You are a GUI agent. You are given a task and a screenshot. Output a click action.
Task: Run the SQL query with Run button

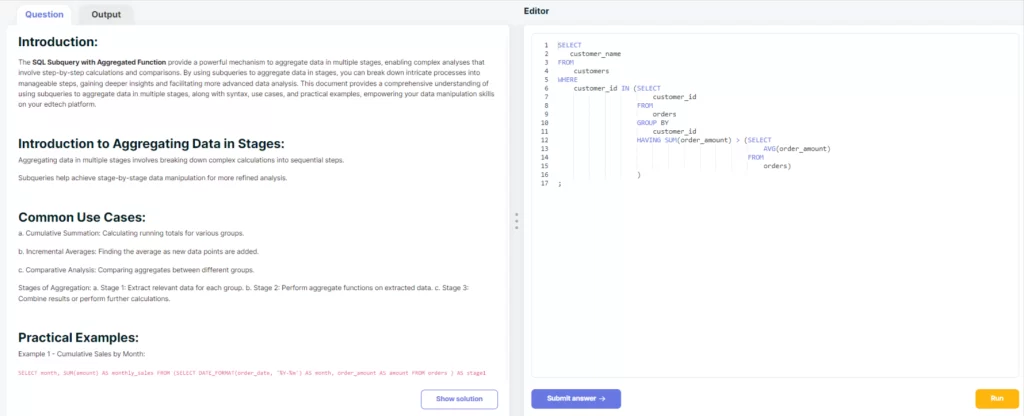tap(997, 398)
